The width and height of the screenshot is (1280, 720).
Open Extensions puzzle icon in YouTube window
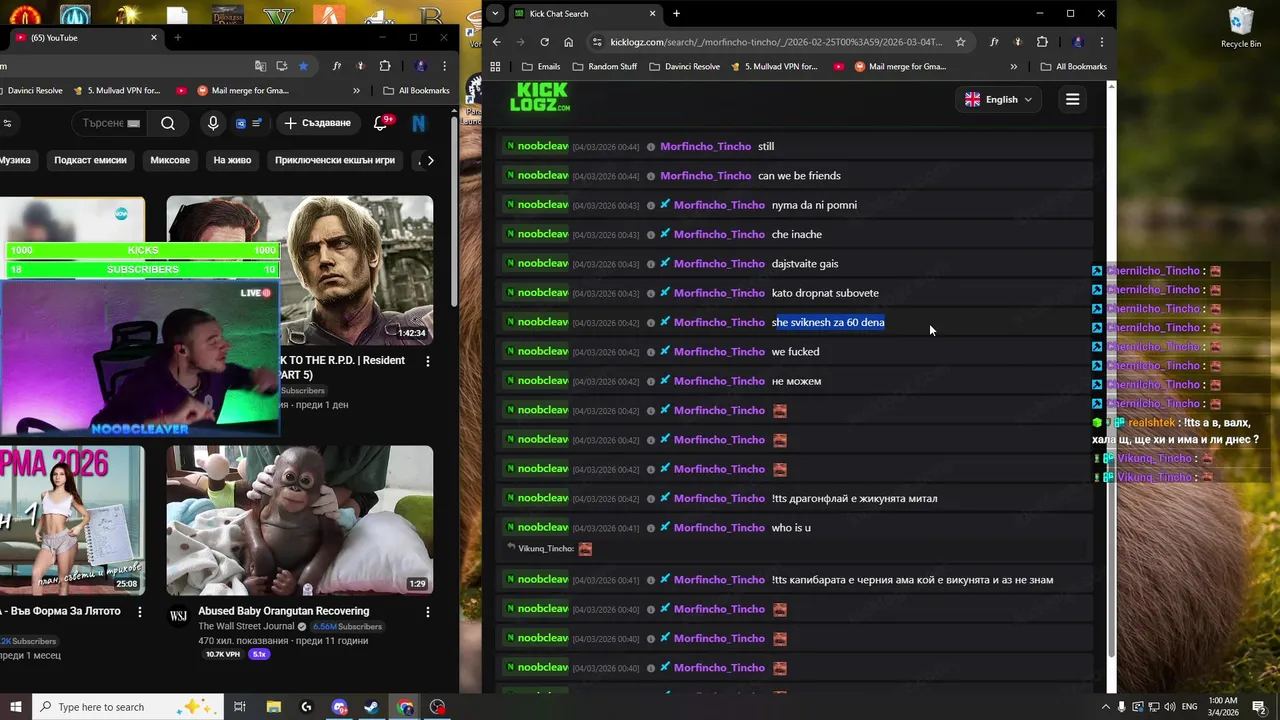tap(385, 66)
